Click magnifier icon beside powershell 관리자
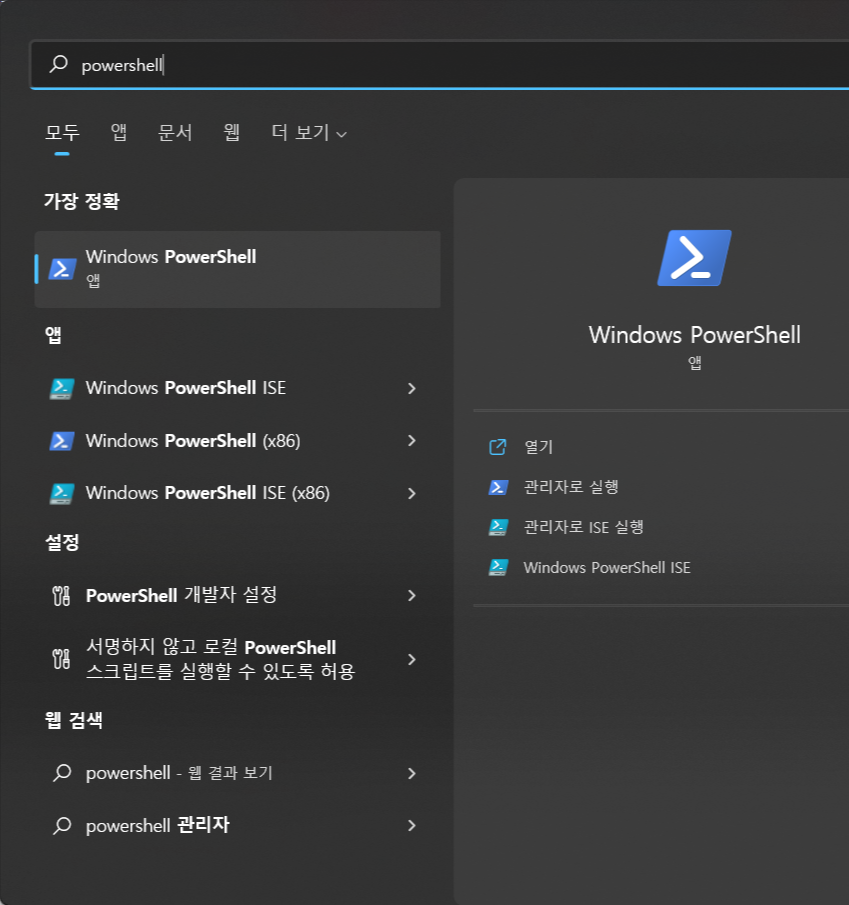This screenshot has width=849, height=905. click(x=62, y=825)
